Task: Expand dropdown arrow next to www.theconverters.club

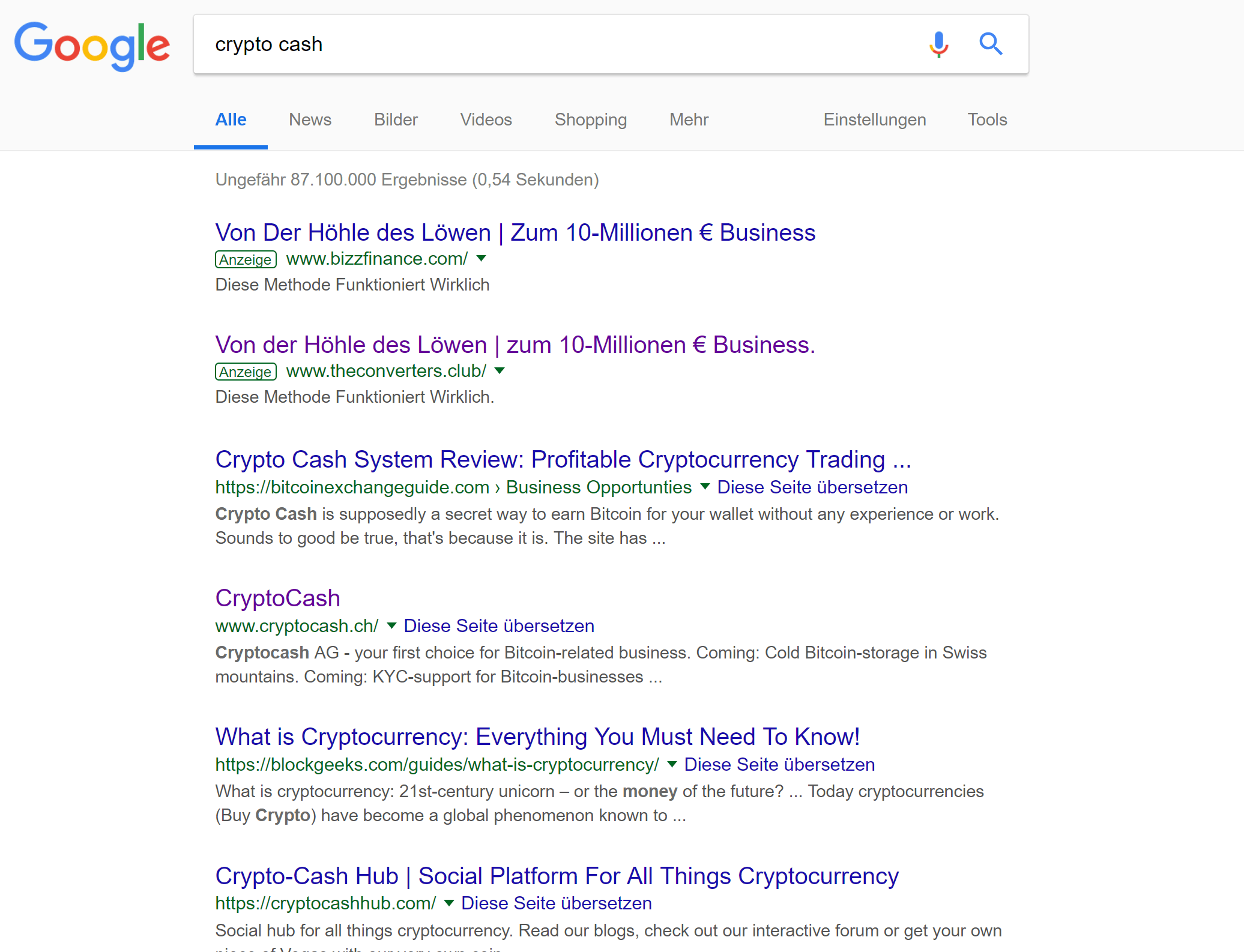Action: 500,371
